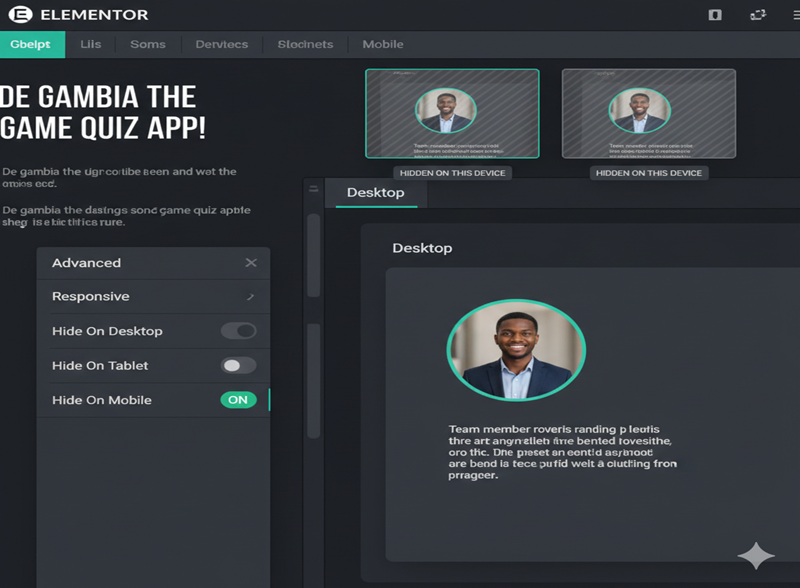Click the small collapse icon left of Desktop tab
800x588 pixels.
click(x=314, y=189)
